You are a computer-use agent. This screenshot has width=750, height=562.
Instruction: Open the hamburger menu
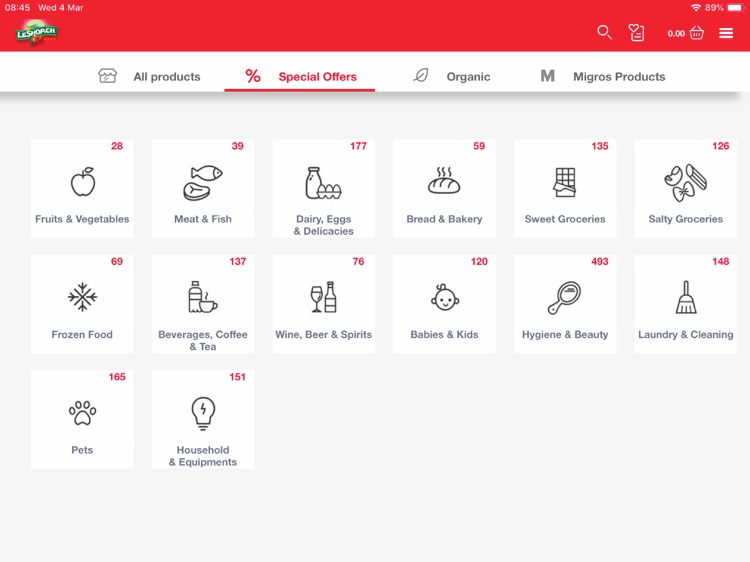pos(726,33)
